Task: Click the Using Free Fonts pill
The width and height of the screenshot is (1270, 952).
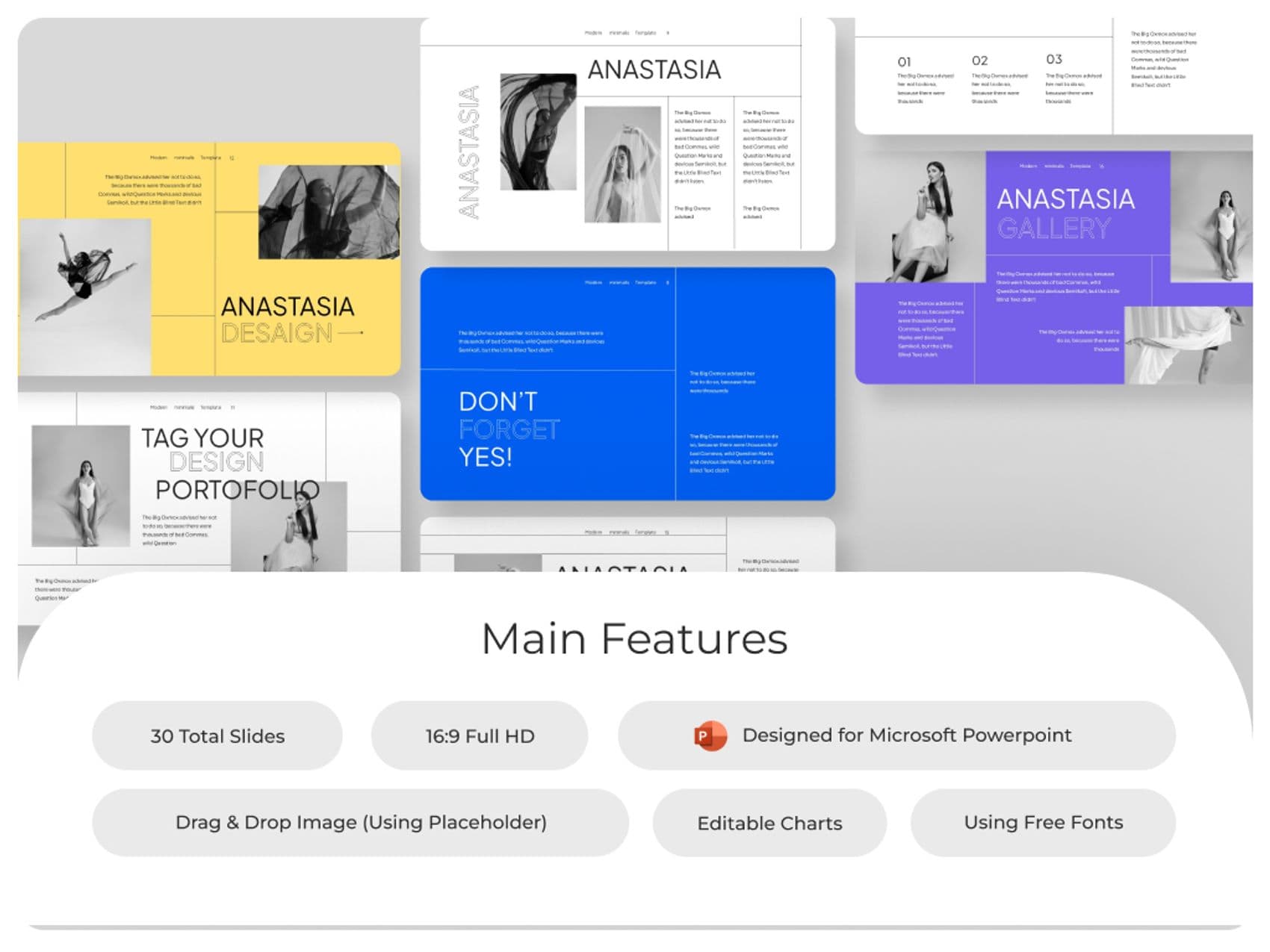Action: 1043,822
